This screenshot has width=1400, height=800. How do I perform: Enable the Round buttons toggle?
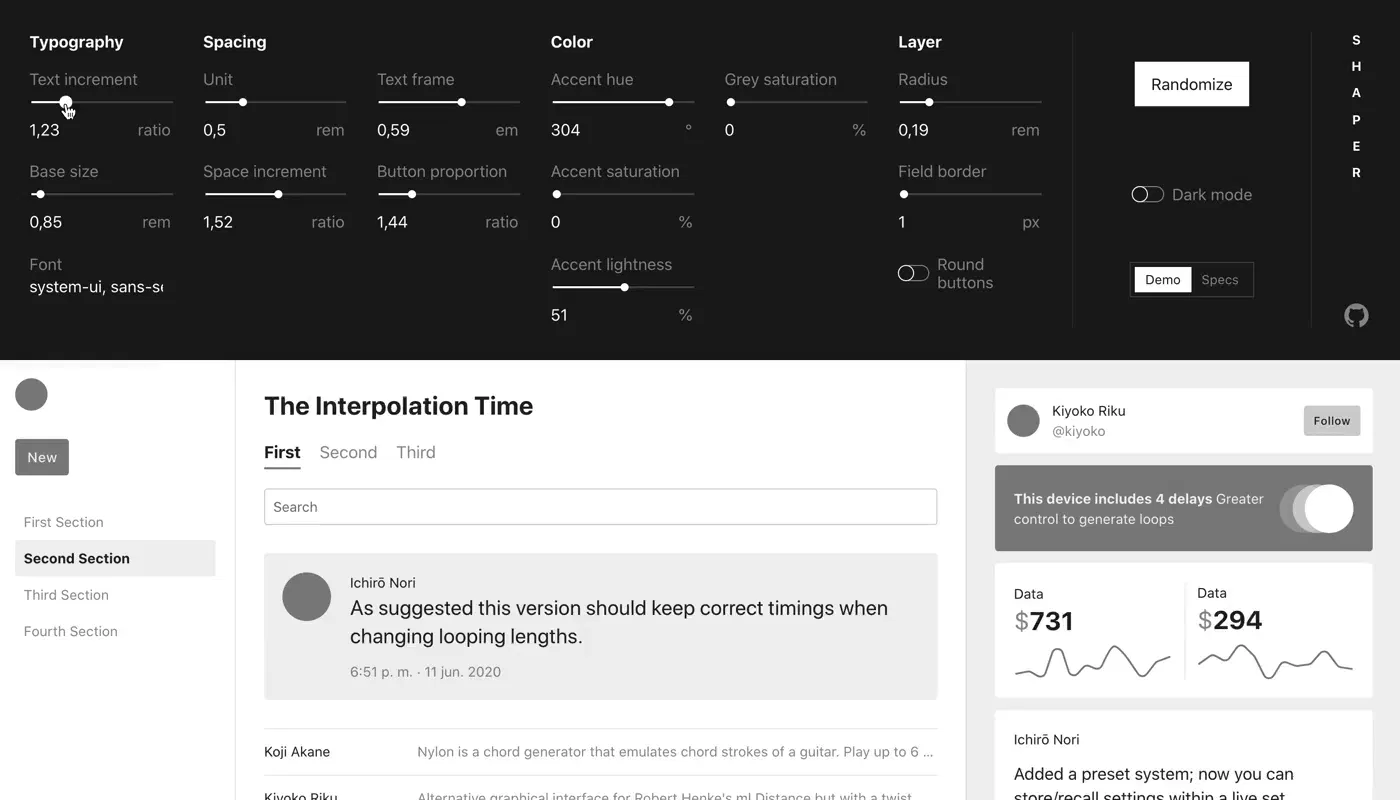pyautogui.click(x=913, y=273)
